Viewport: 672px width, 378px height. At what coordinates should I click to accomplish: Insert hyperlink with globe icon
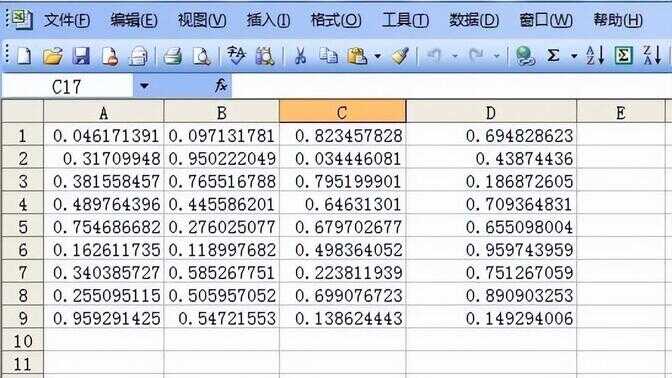[x=525, y=56]
